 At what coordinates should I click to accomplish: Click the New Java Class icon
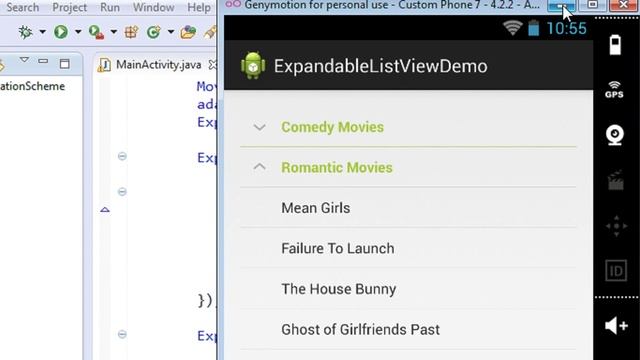(153, 32)
